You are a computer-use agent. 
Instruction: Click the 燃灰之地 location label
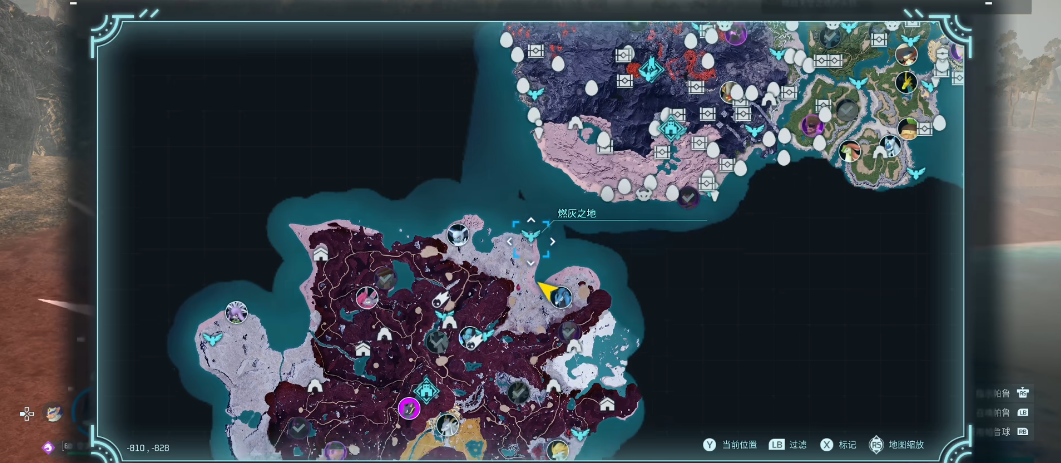(577, 214)
